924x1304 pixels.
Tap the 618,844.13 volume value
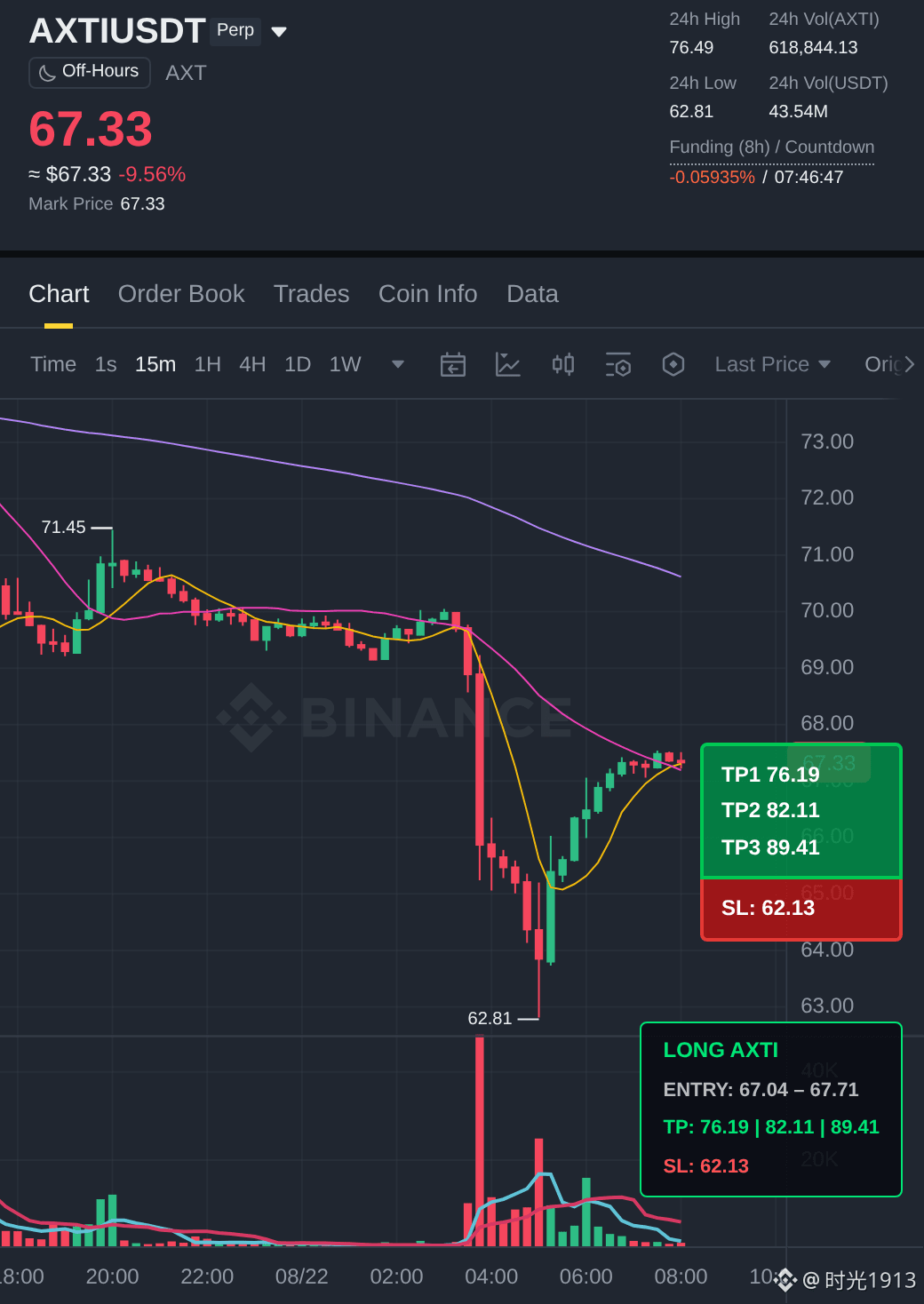pos(813,48)
